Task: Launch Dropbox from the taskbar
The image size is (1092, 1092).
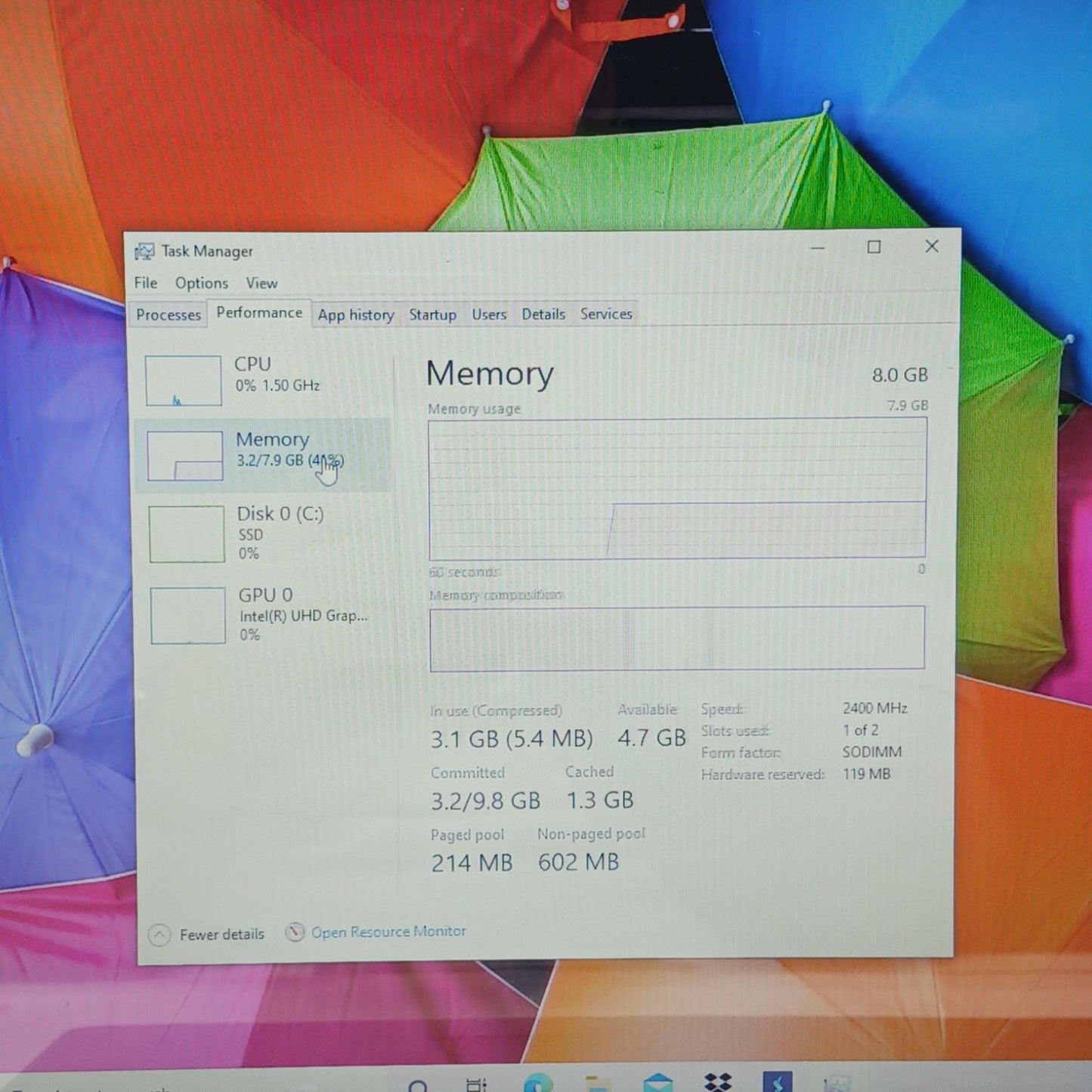Action: click(717, 1082)
